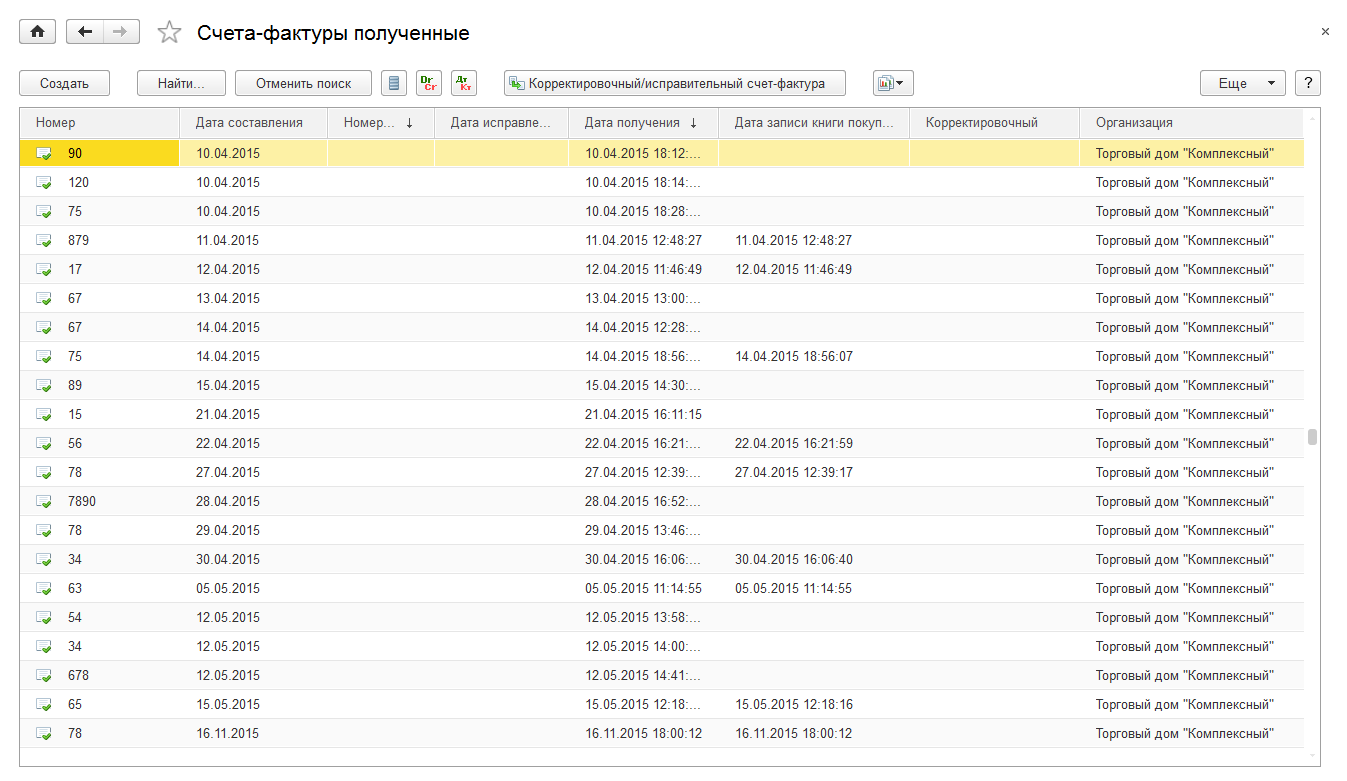Click the Дата составления column header
Screen dimensions: 1347x781
pos(249,123)
